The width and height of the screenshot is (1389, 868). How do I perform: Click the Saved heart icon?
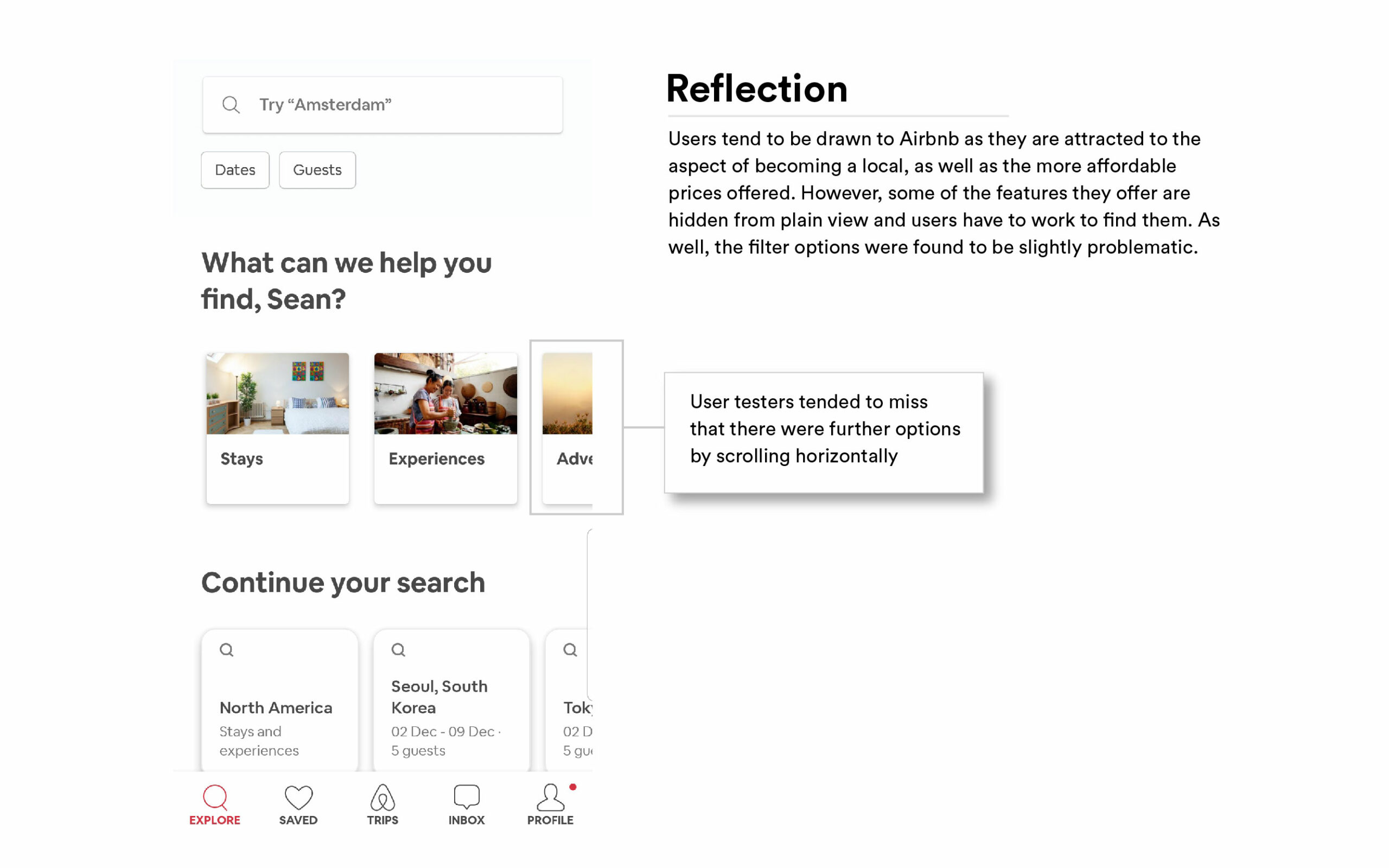297,798
